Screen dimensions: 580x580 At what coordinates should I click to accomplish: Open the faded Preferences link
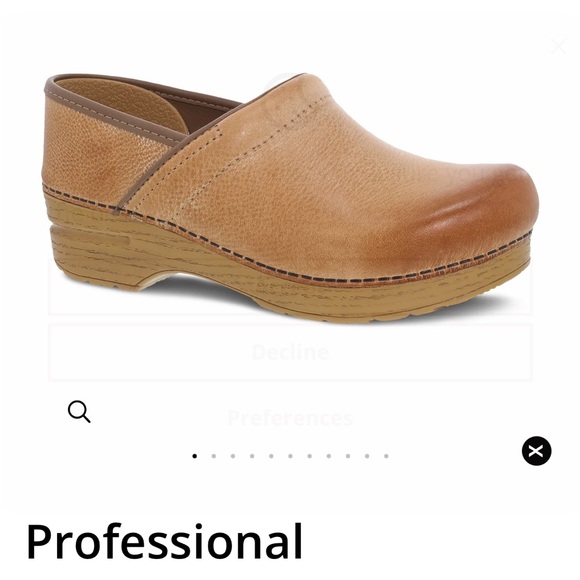tap(290, 418)
